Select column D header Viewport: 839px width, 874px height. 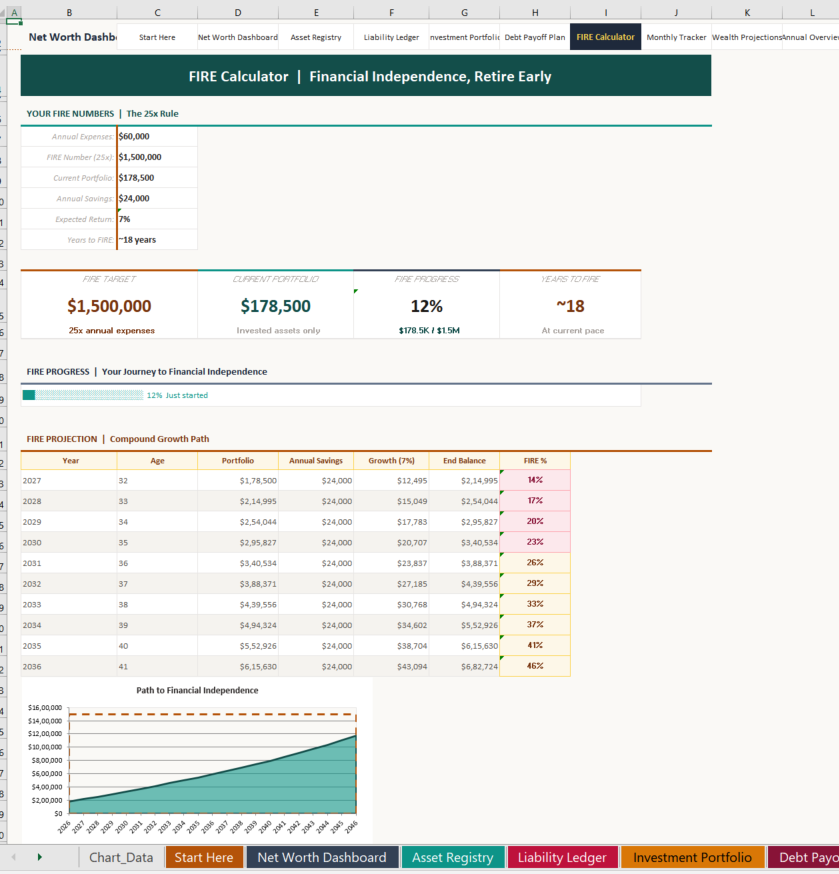(x=237, y=12)
